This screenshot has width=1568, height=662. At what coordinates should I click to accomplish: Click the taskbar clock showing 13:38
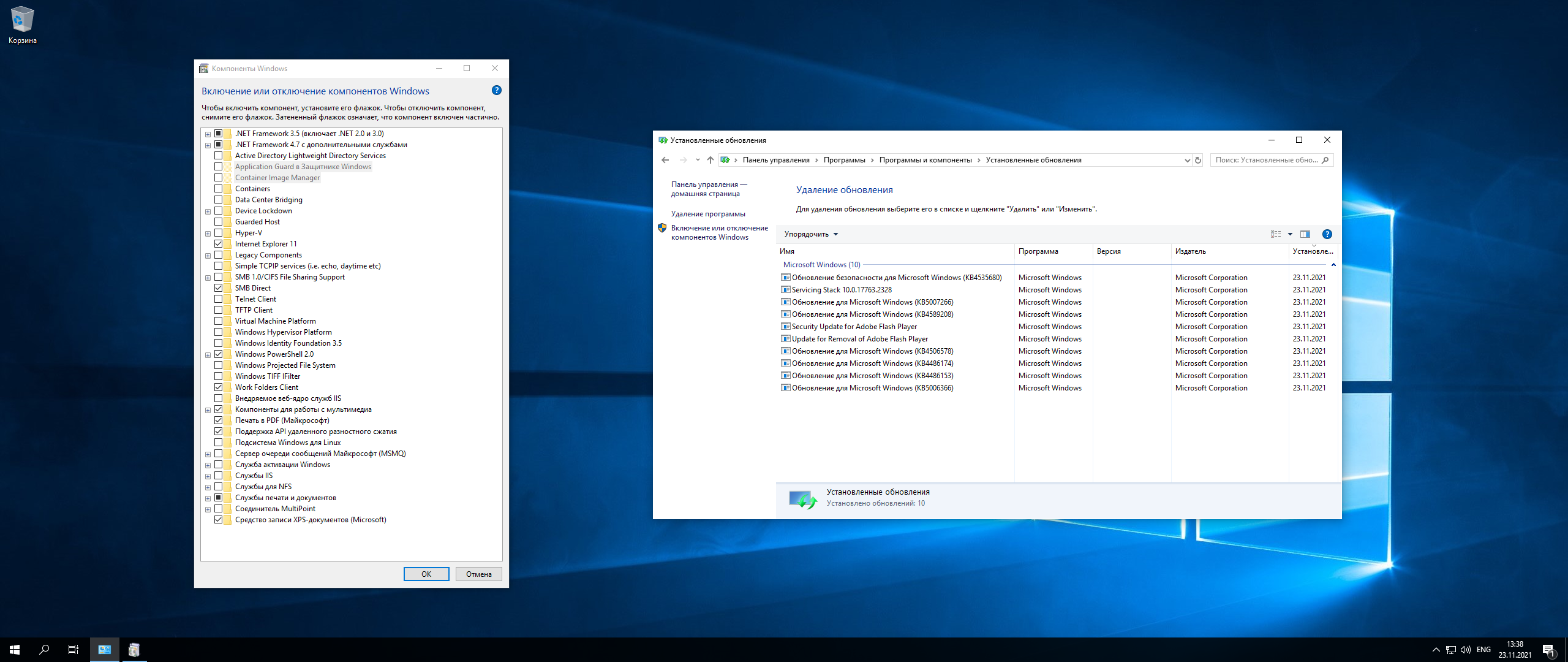tap(1515, 650)
